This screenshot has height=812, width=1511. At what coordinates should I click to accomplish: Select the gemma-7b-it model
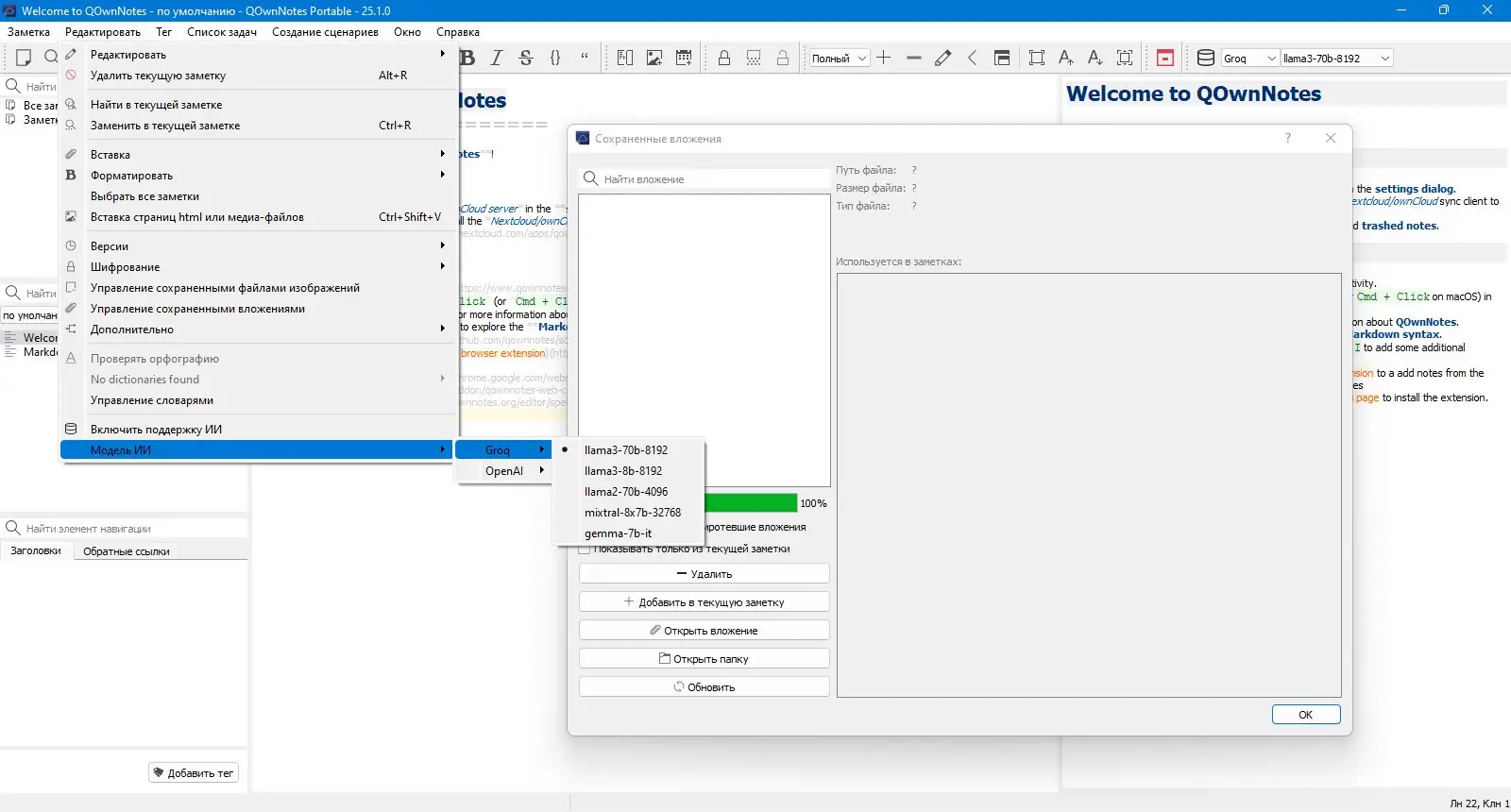coord(629,533)
